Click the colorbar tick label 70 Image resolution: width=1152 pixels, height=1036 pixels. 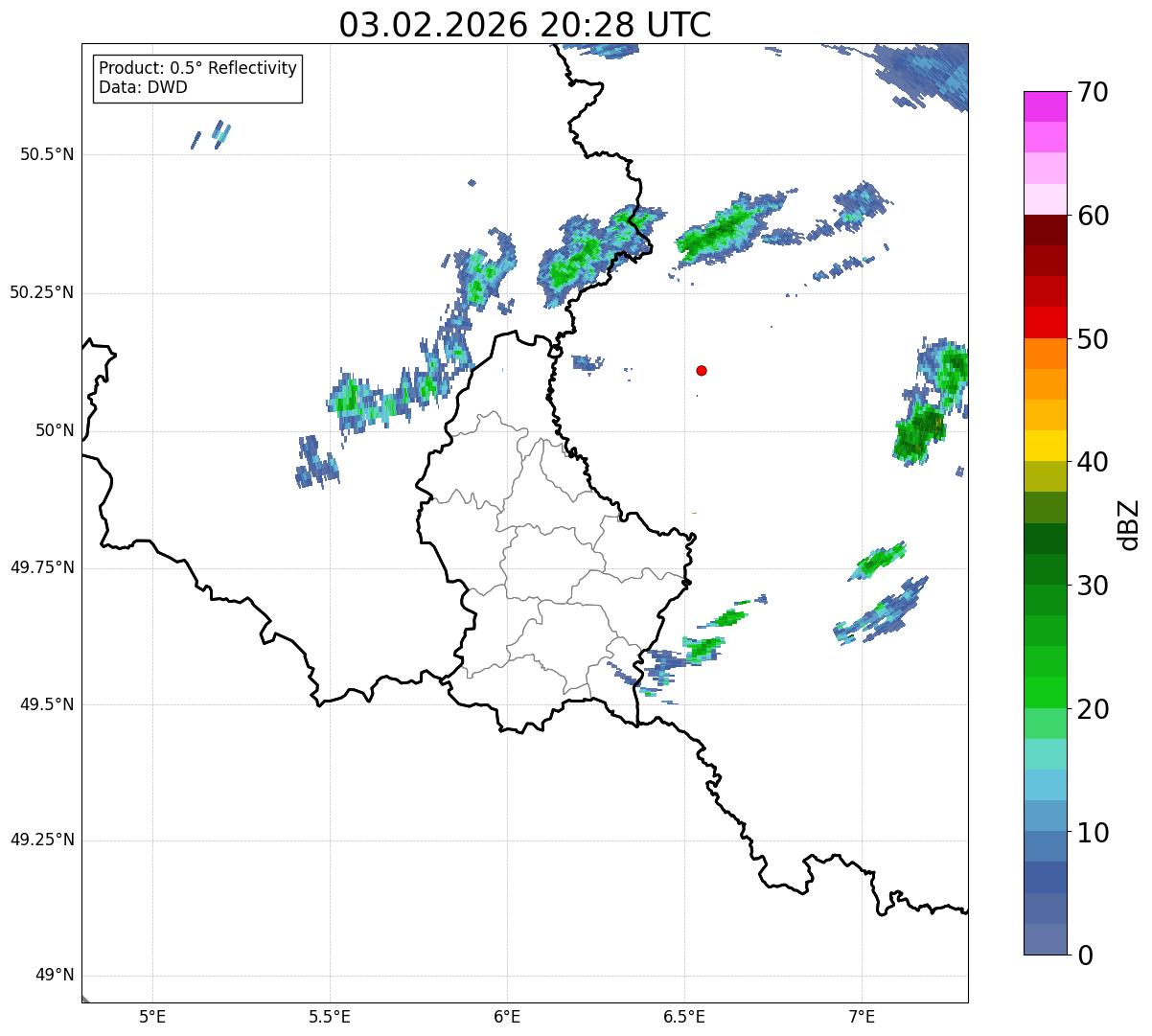pos(1093,92)
